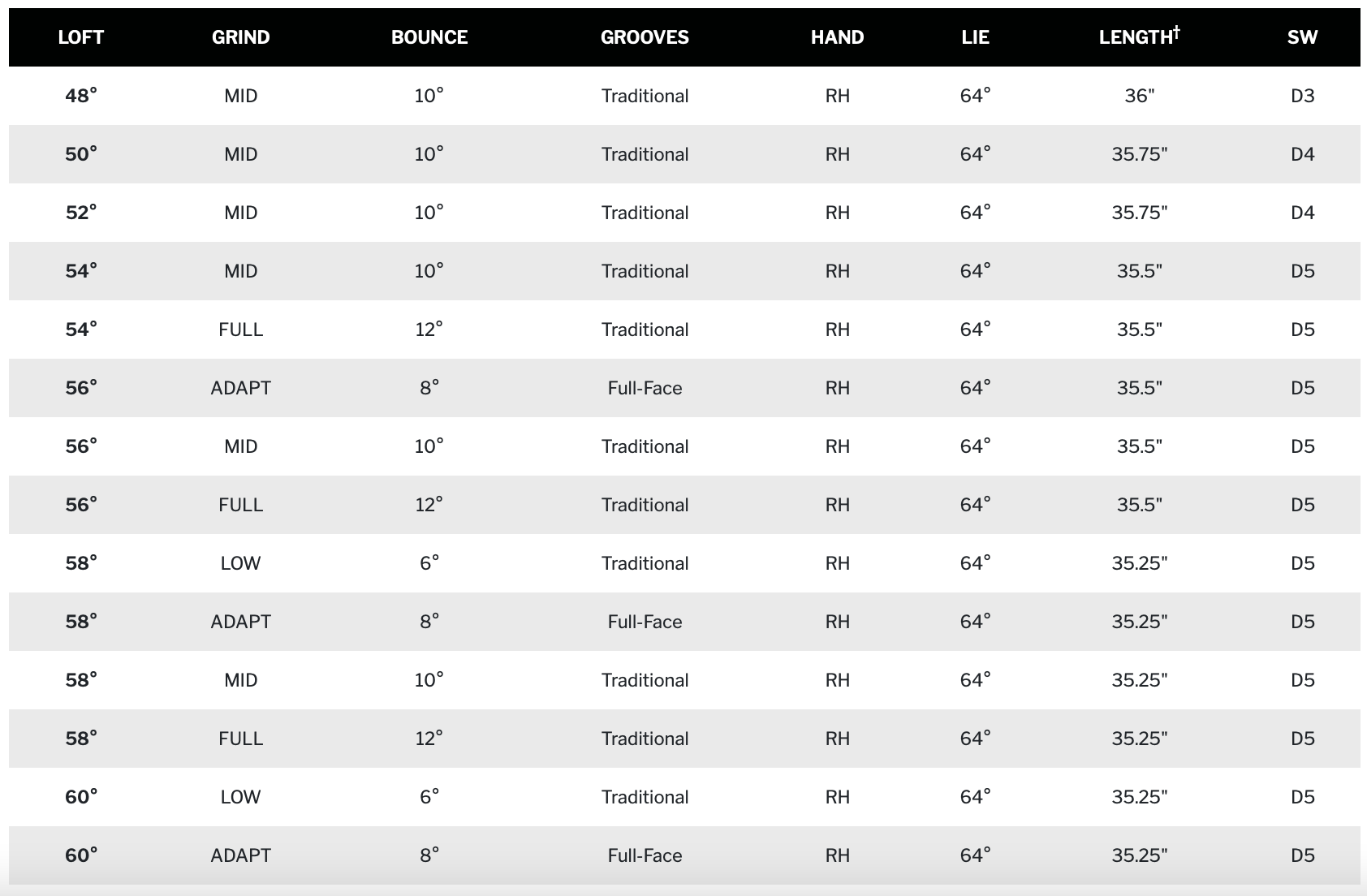
Task: Click the LOFT column header
Action: pos(81,37)
